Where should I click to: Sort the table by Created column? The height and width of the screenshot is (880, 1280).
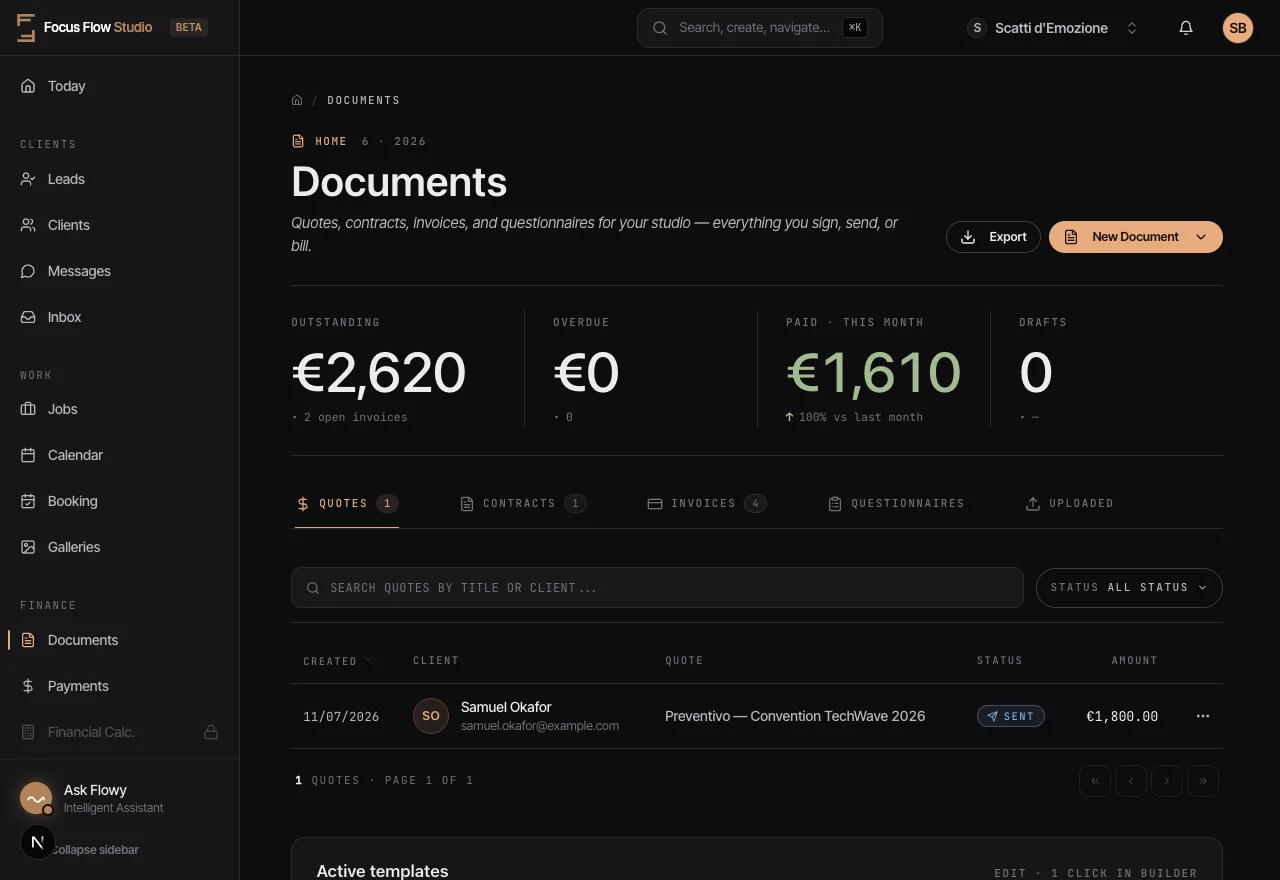coord(338,661)
